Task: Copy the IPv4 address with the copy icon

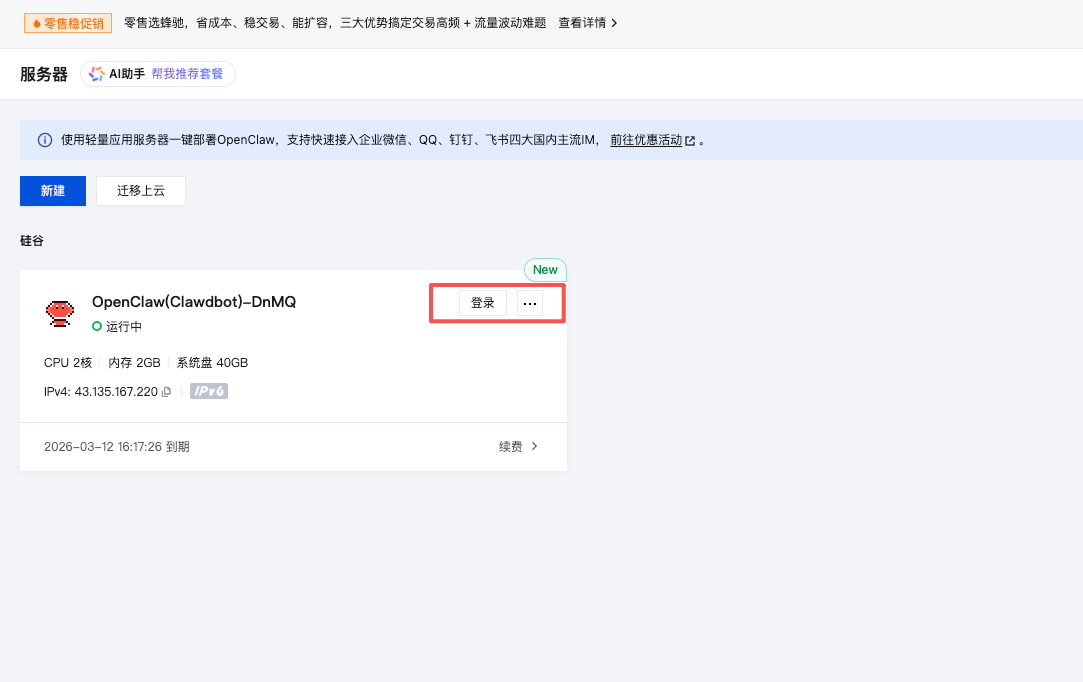Action: pyautogui.click(x=167, y=392)
